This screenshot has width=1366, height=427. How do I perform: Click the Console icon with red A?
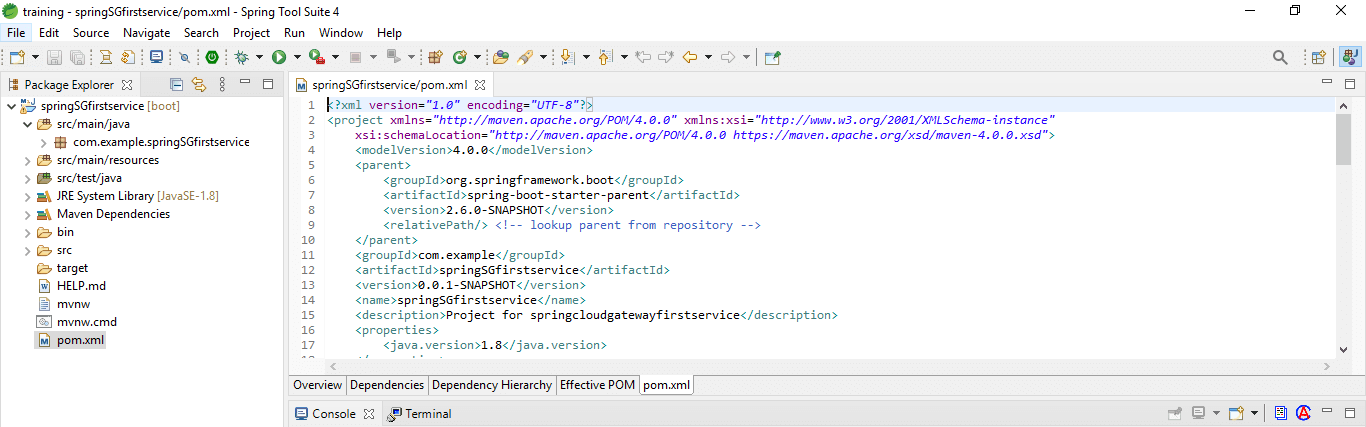(x=1304, y=413)
